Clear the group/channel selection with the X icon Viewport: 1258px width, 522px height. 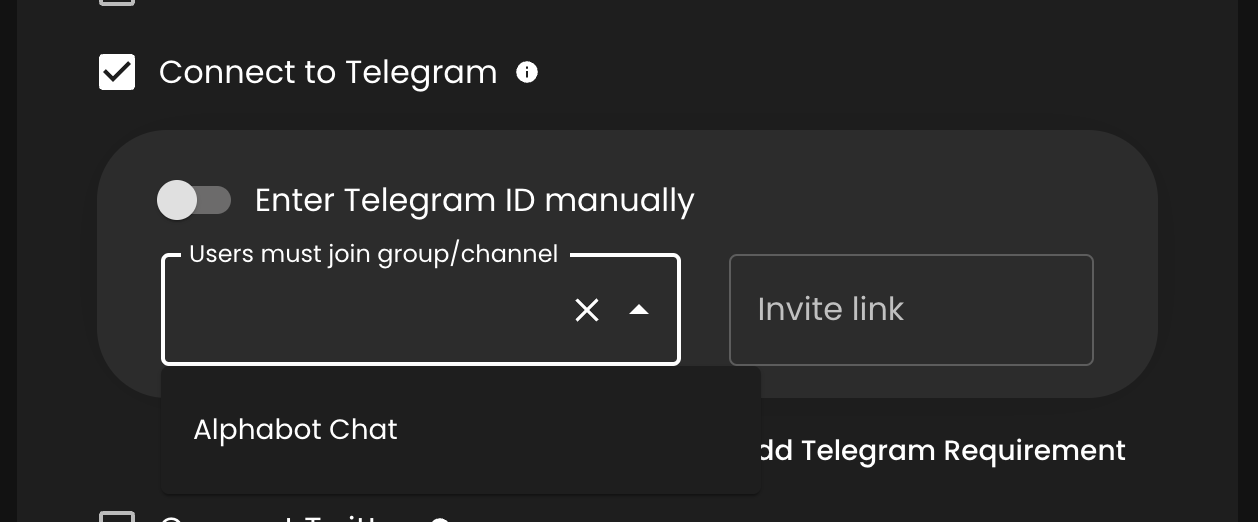pos(587,310)
